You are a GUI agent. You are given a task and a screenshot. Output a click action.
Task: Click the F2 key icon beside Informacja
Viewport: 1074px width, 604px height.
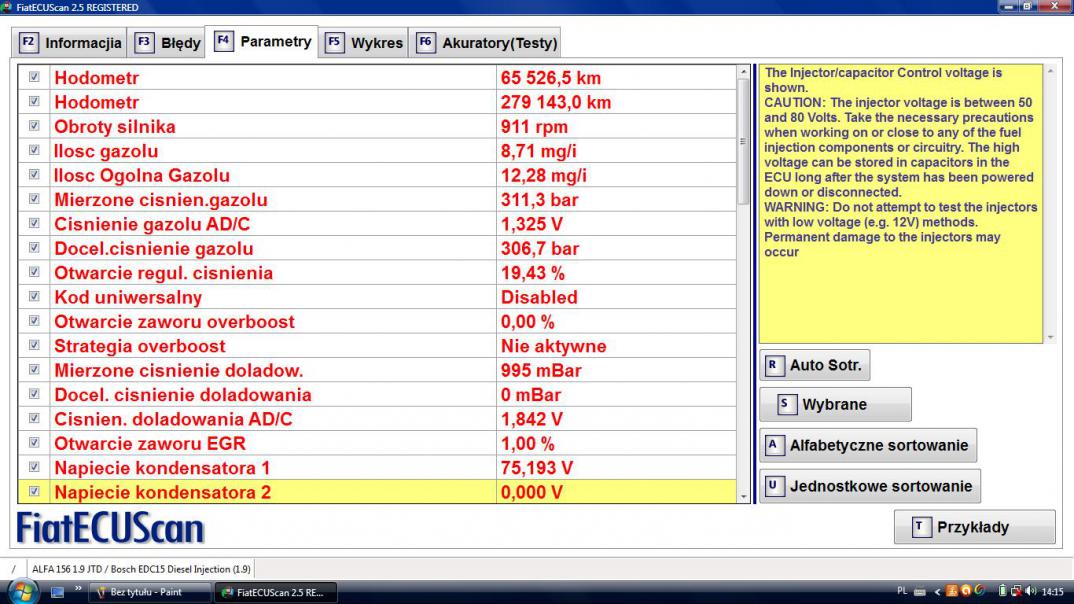[29, 43]
